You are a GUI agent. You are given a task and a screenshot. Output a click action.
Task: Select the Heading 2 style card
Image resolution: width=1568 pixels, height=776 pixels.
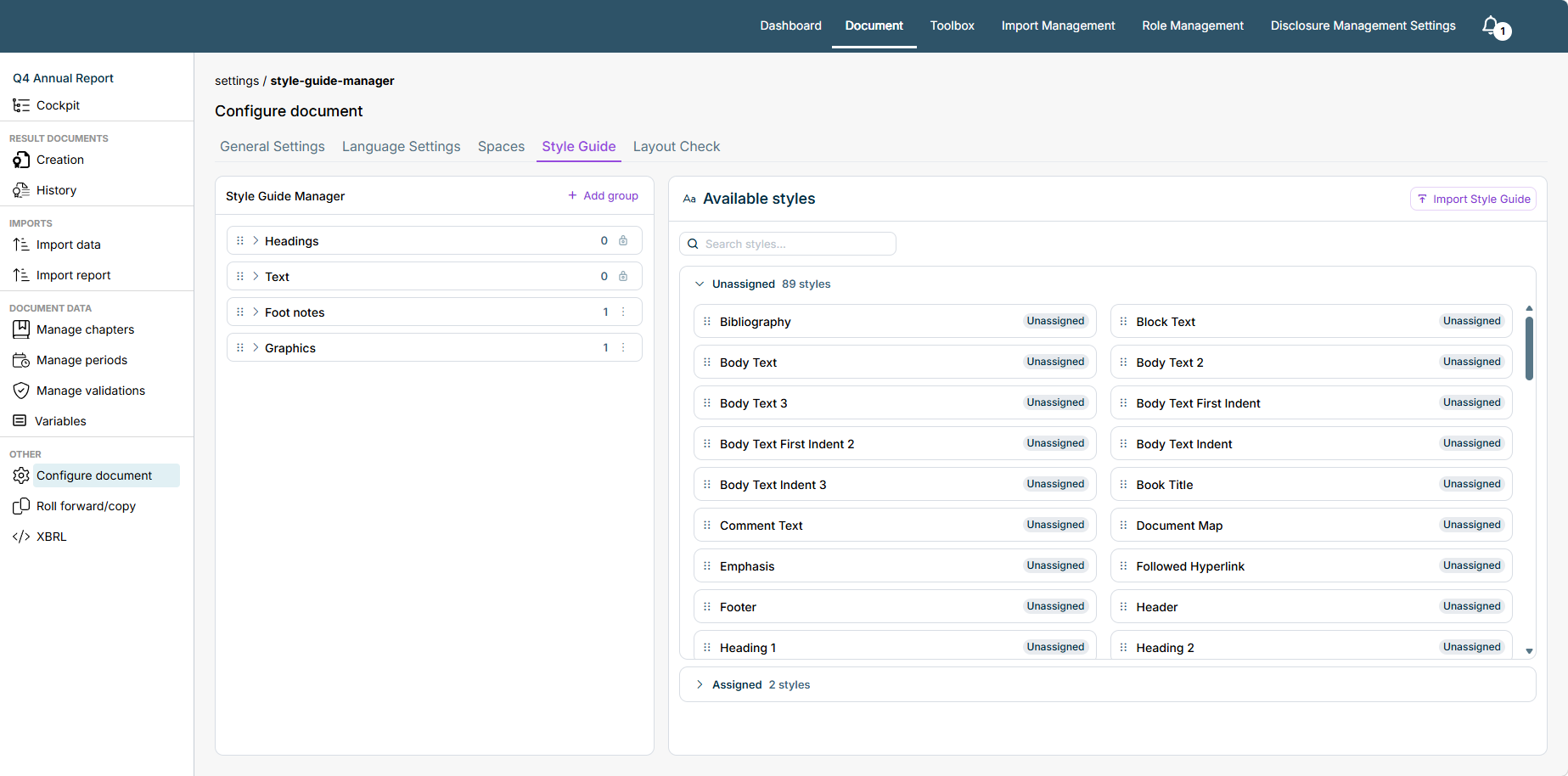[1311, 644]
